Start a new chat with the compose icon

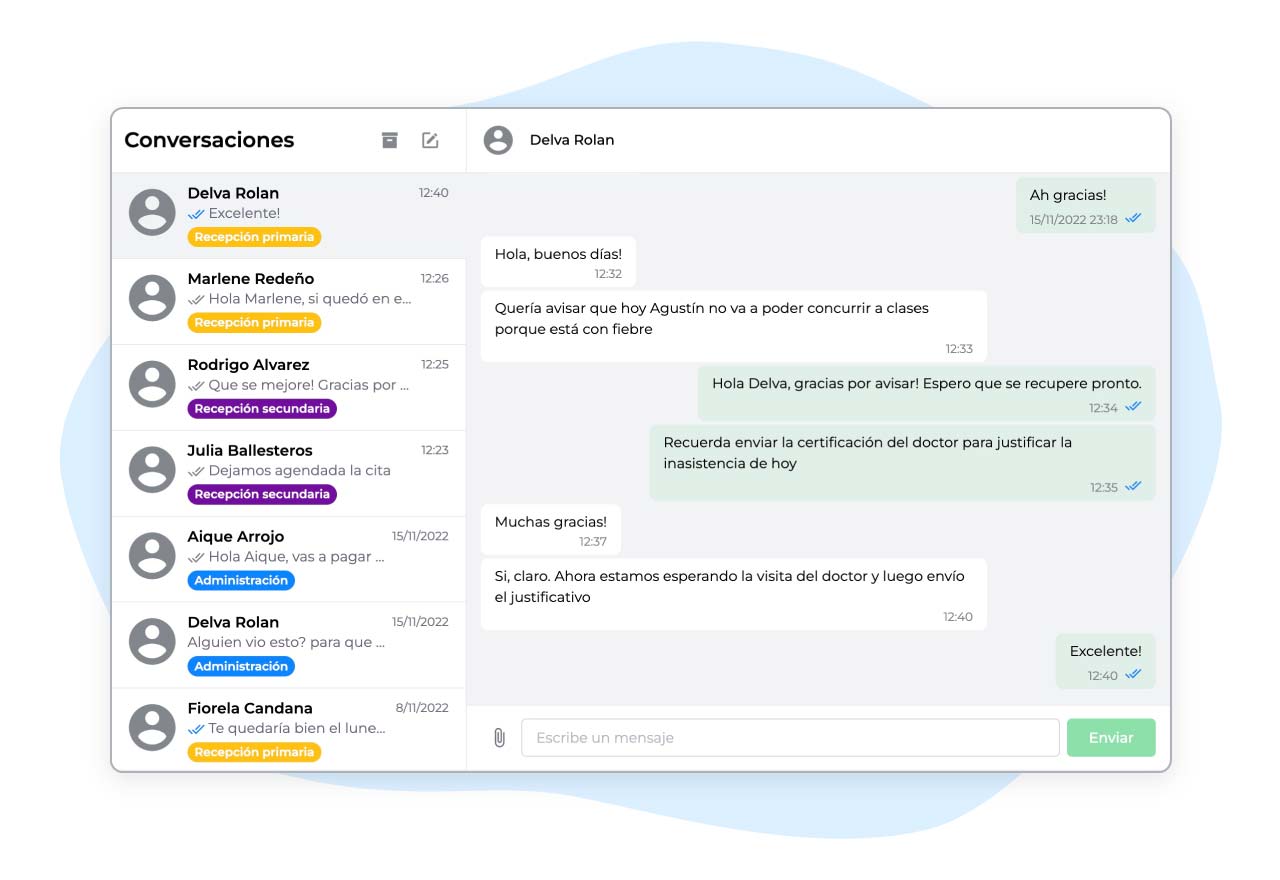pos(430,140)
